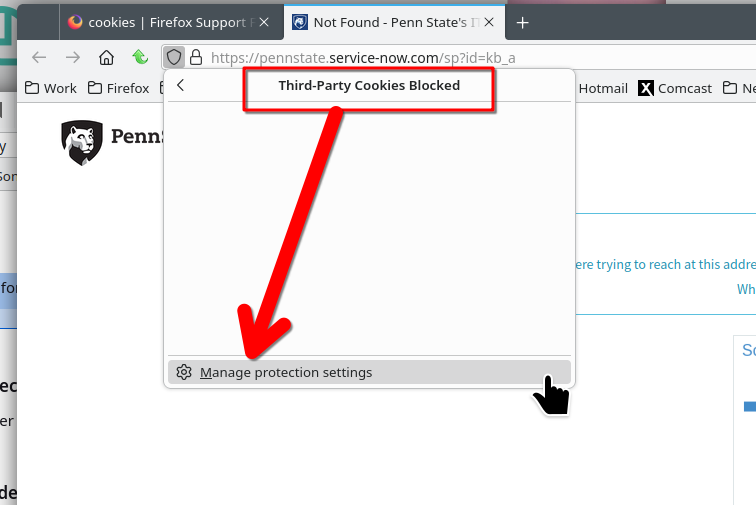Image resolution: width=756 pixels, height=505 pixels.
Task: Open the Work bookmarks folder
Action: pos(51,88)
